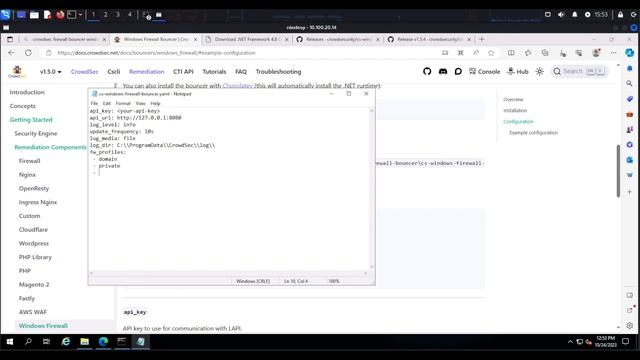Open the v1.5.0 version dropdown
The height and width of the screenshot is (360, 640).
point(51,71)
